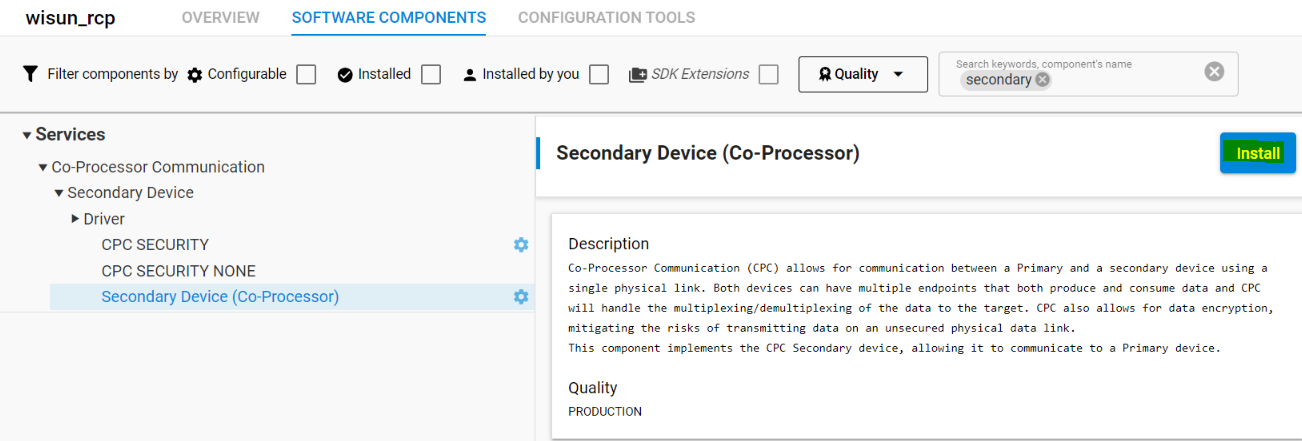Select CPC SECURITY NONE component
Image resolution: width=1302 pixels, height=441 pixels.
tap(178, 271)
